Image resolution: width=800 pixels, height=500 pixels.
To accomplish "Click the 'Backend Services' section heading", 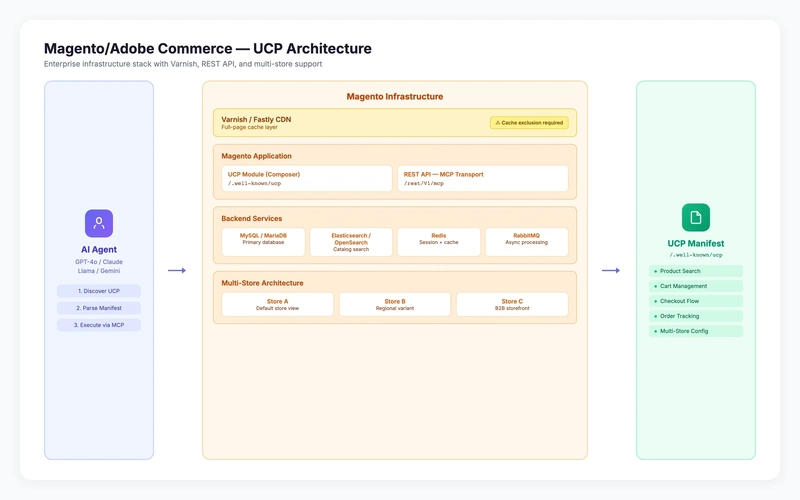I will coord(252,218).
